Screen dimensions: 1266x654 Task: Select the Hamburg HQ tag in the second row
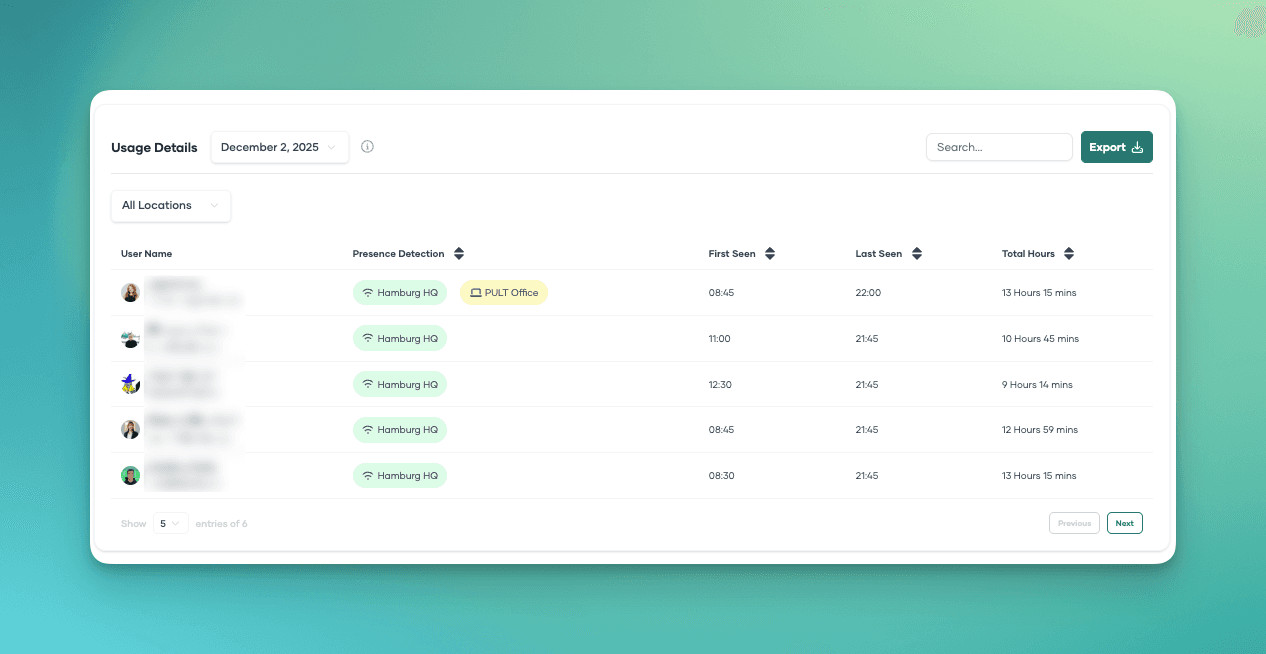400,338
